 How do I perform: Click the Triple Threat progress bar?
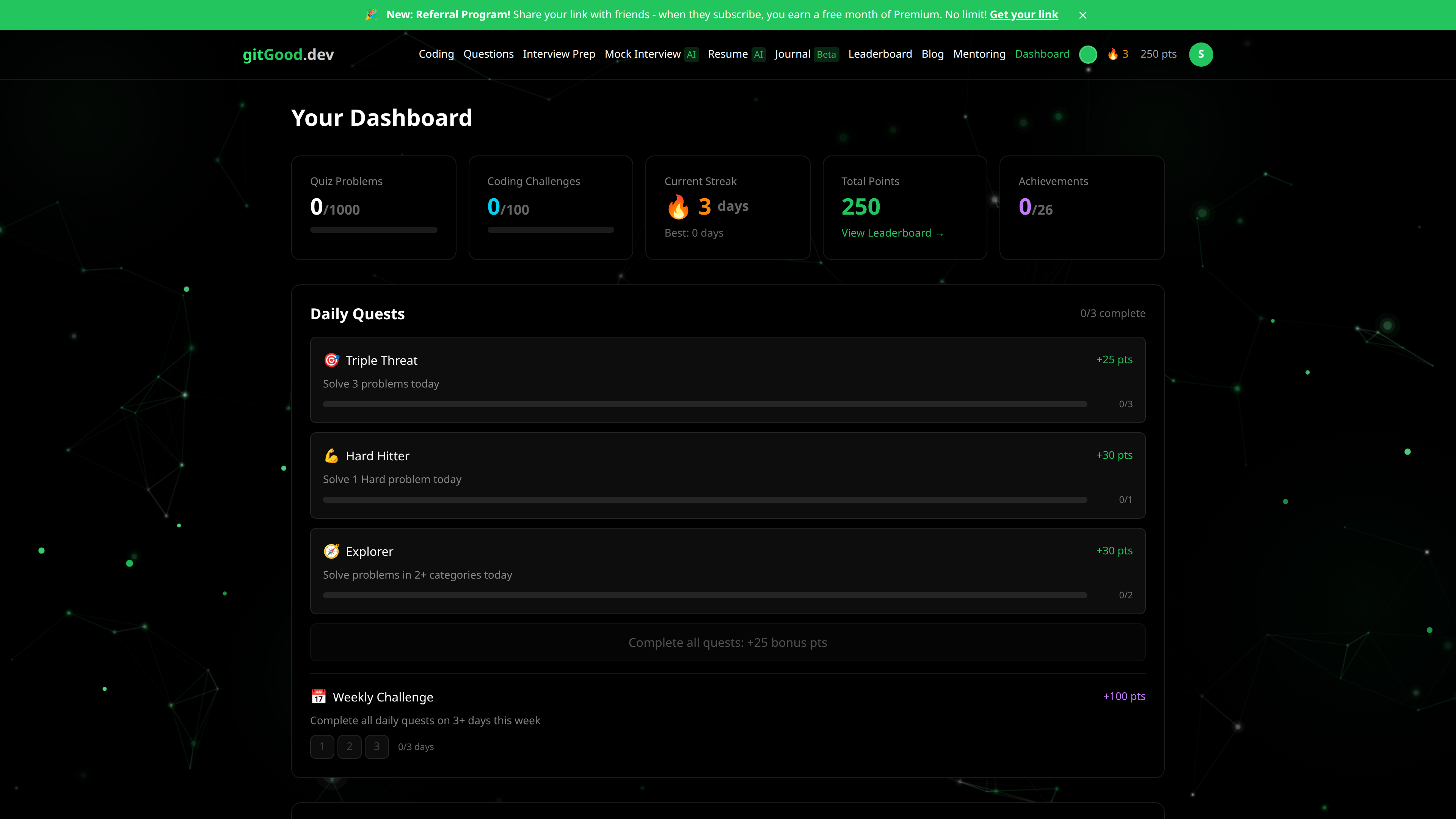pos(705,403)
